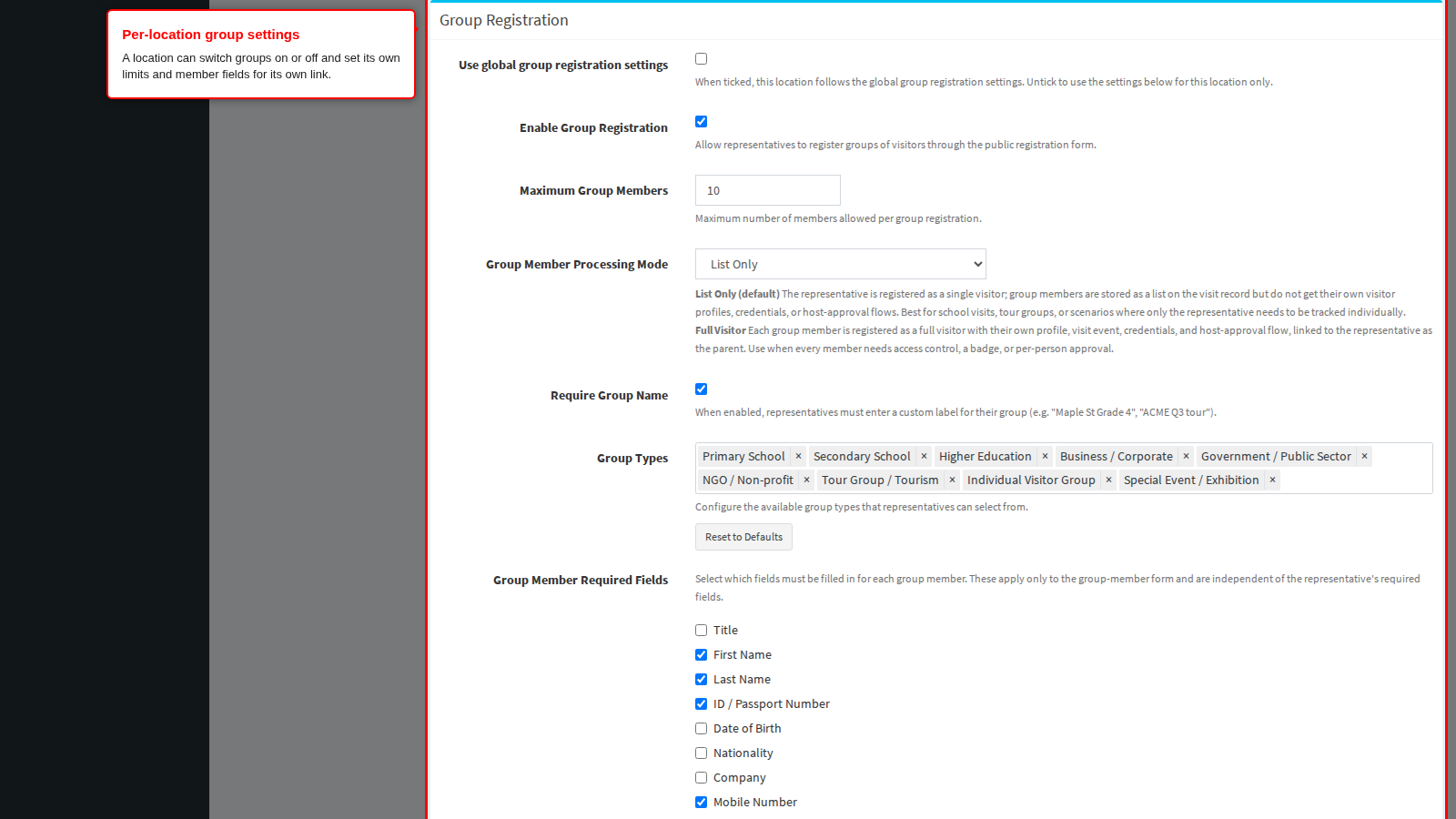This screenshot has height=819, width=1456.
Task: Untick Enable Group Registration checkbox
Action: click(x=701, y=122)
